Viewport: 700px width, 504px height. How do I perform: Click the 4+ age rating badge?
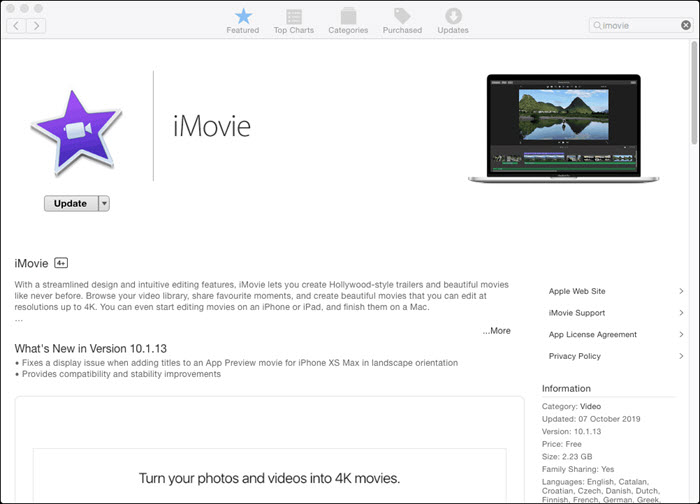[x=61, y=263]
